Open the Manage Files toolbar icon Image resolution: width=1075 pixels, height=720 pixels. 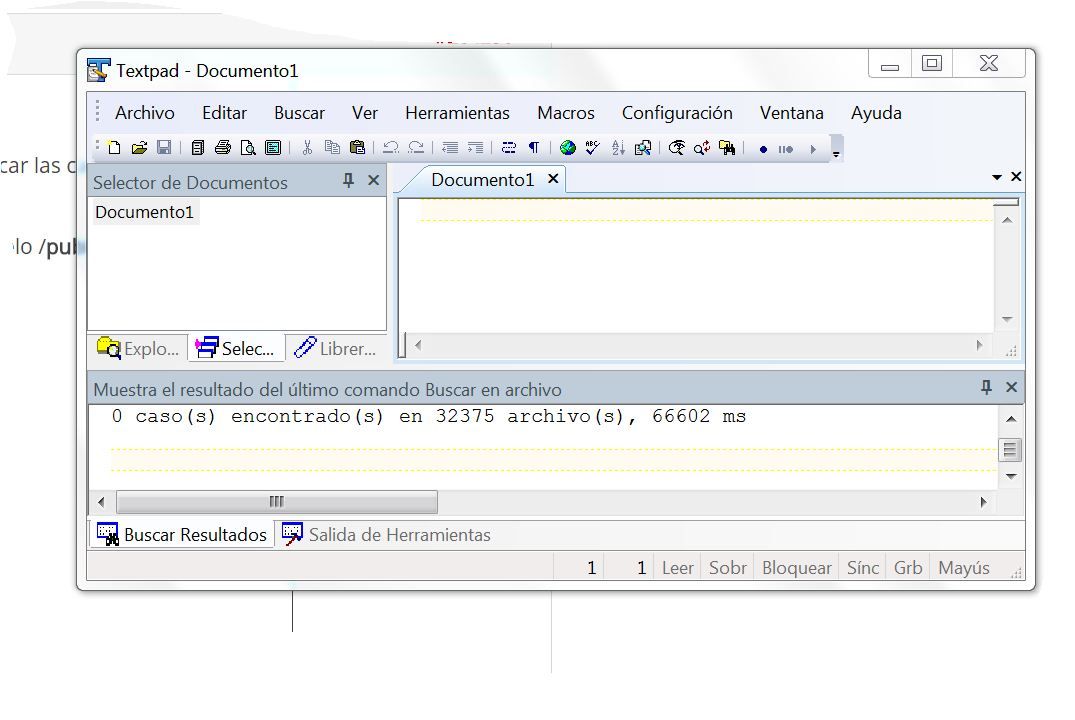[x=197, y=147]
